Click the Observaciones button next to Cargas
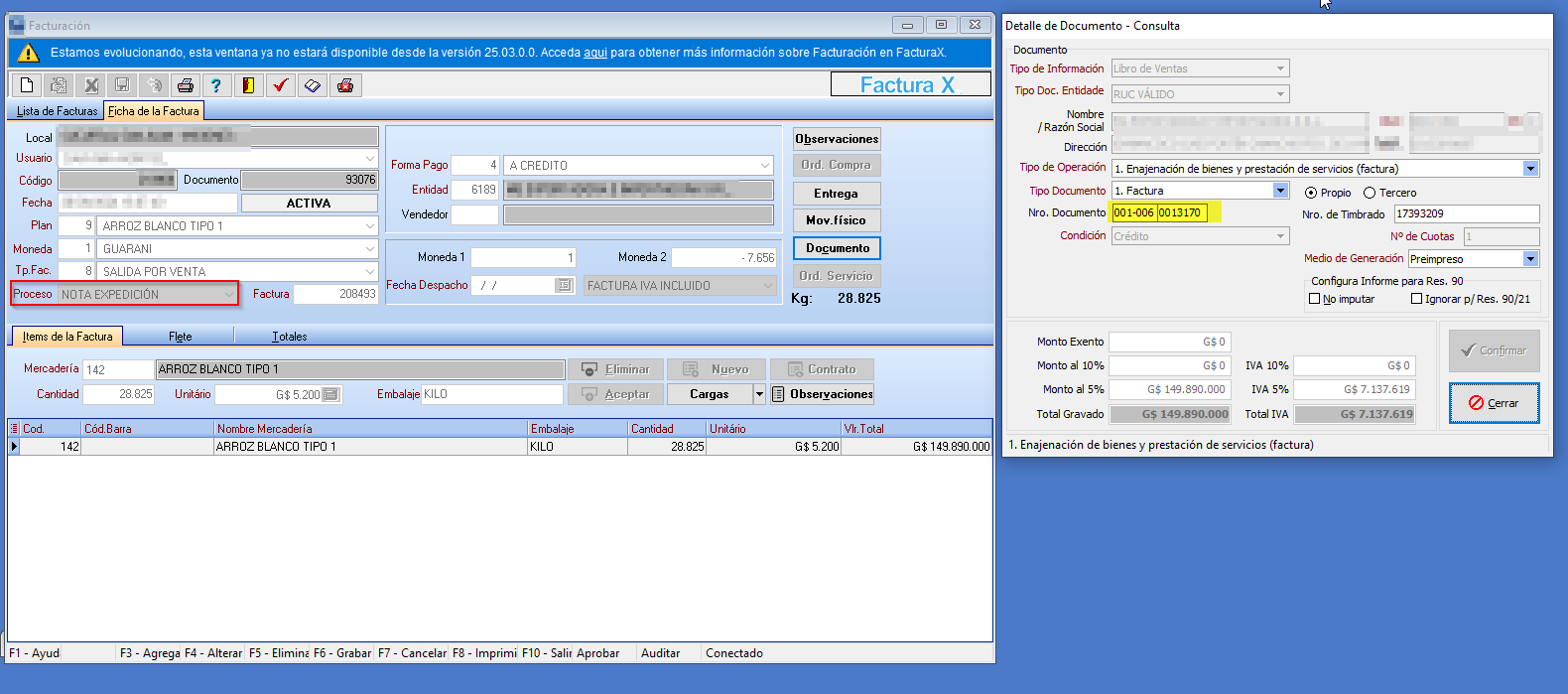 (x=822, y=394)
